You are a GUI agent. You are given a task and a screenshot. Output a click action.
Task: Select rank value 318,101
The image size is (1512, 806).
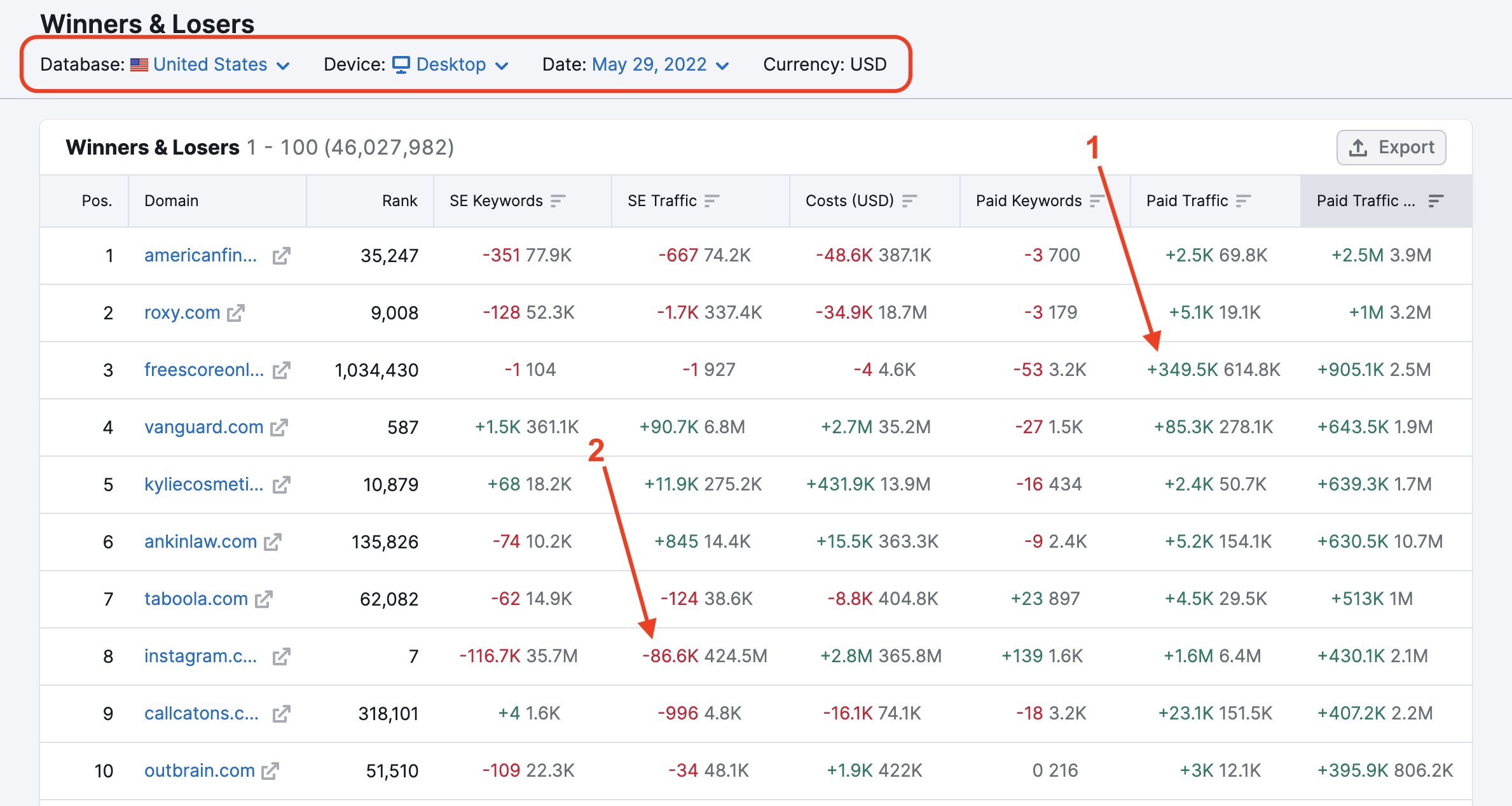pyautogui.click(x=388, y=714)
